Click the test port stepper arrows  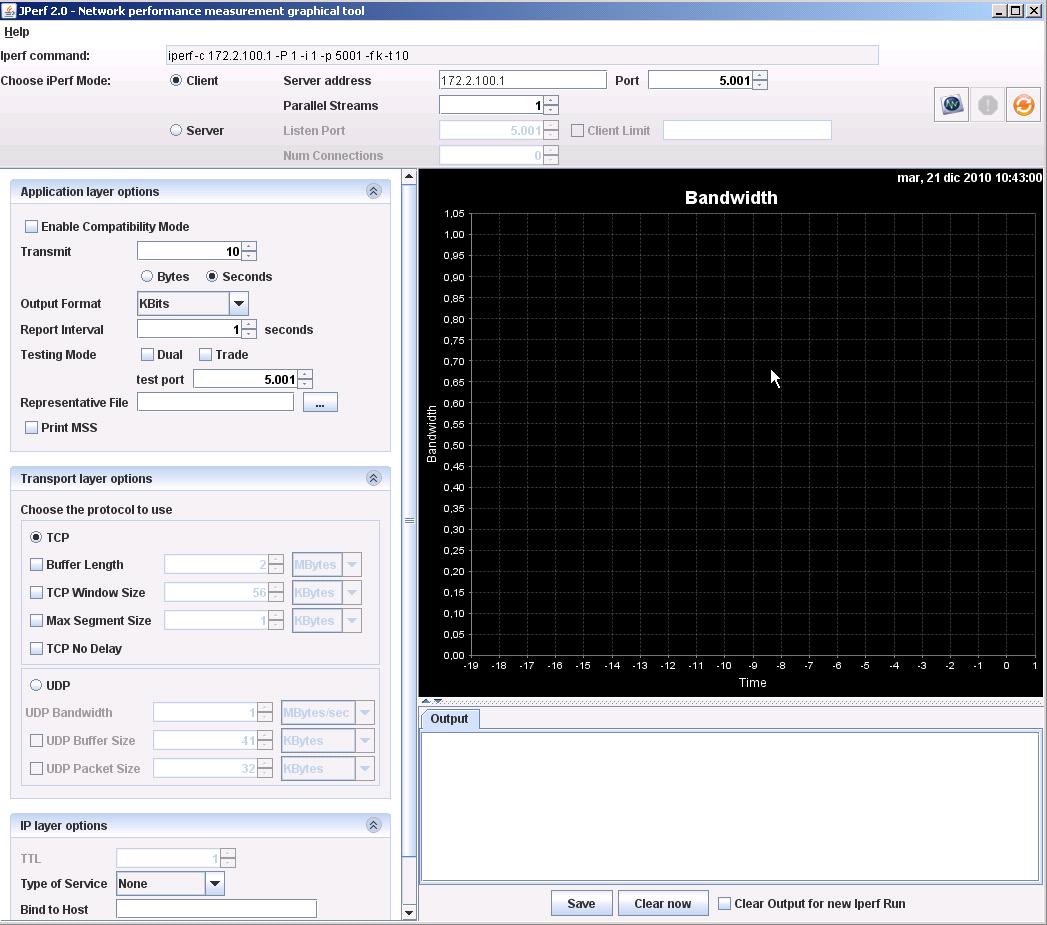[305, 379]
